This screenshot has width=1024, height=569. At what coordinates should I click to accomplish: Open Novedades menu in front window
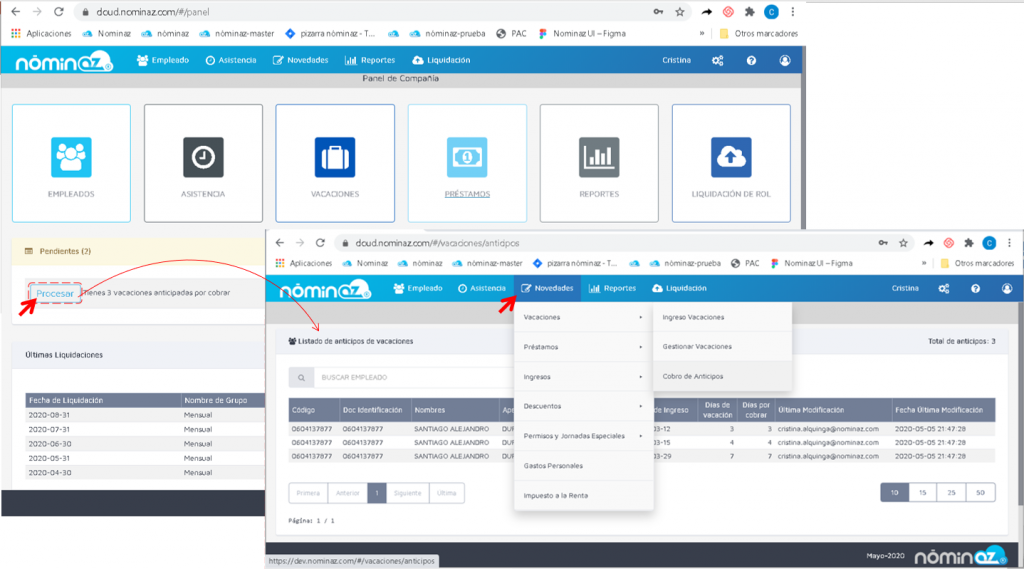[547, 288]
